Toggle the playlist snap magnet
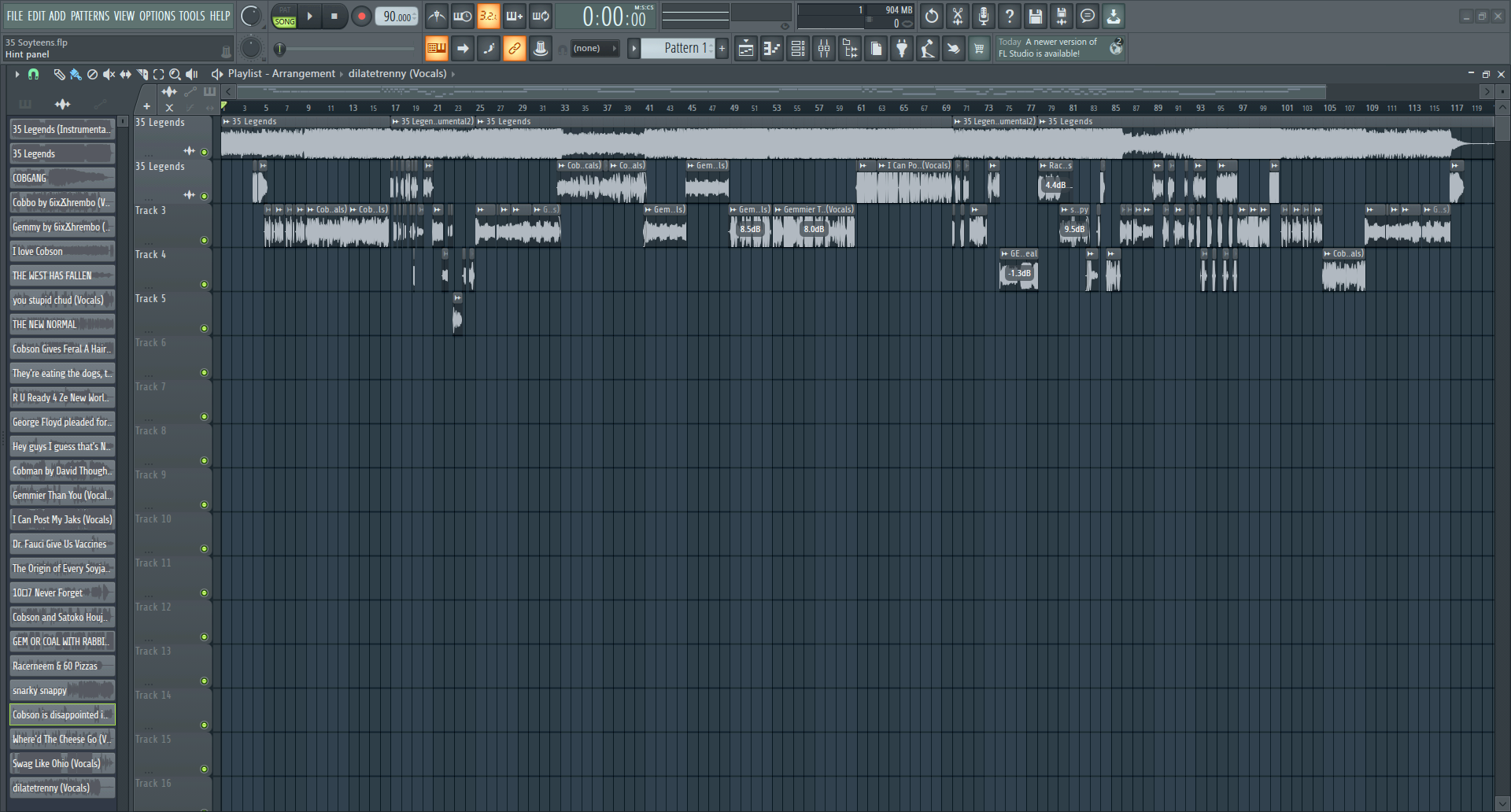The height and width of the screenshot is (812, 1511). point(33,74)
